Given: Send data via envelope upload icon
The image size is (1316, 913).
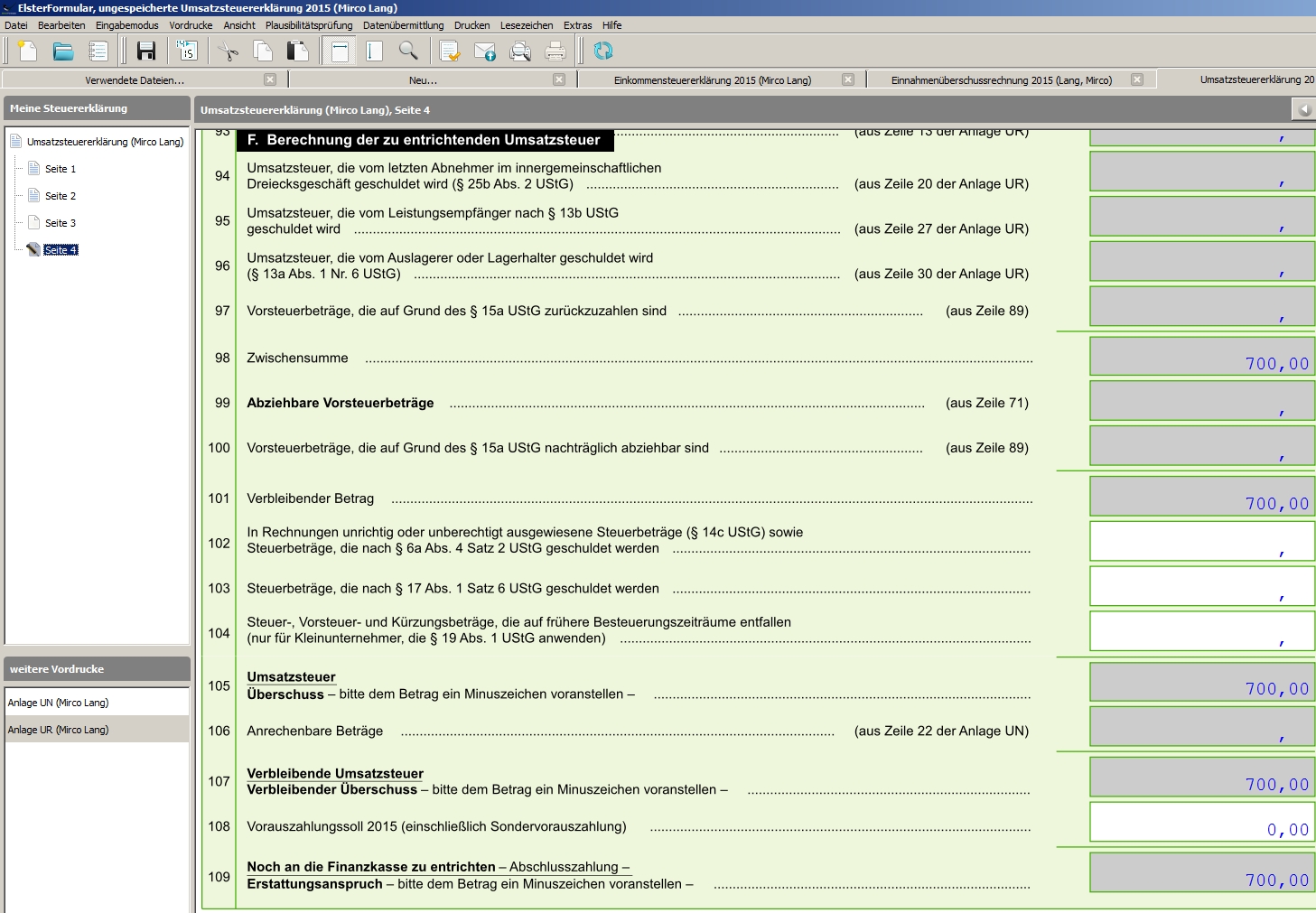Looking at the screenshot, I should pos(485,51).
